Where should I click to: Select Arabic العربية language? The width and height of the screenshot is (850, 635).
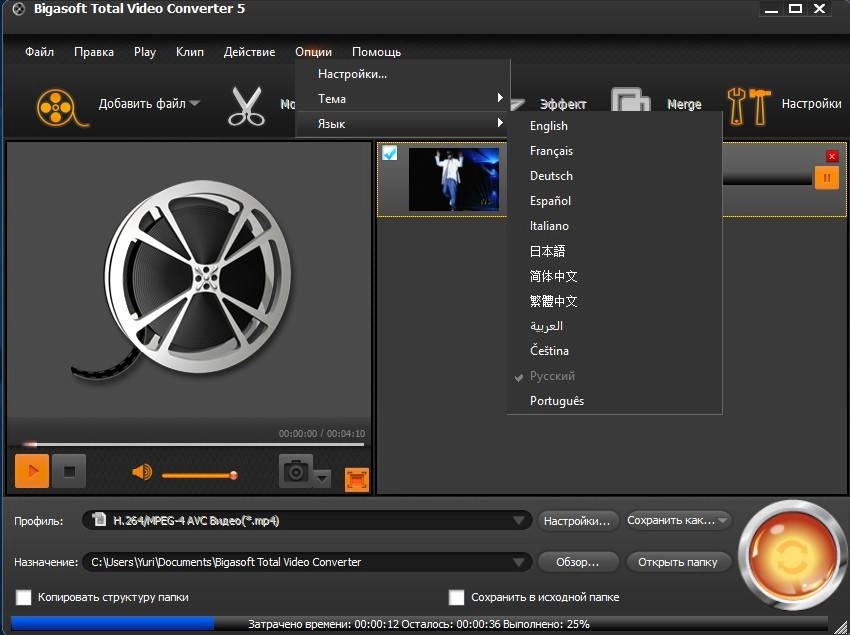[614, 325]
